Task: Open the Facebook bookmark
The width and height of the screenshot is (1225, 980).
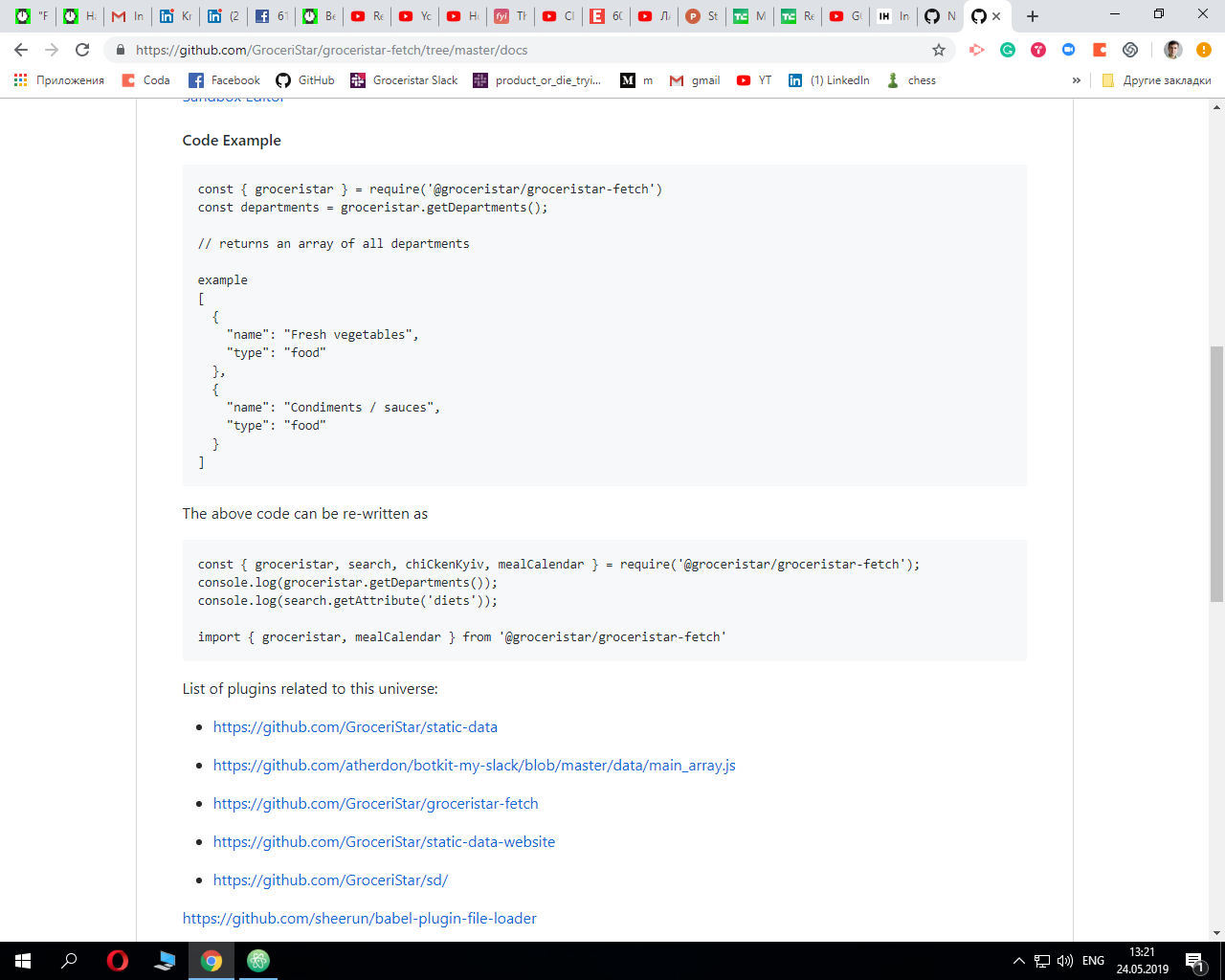Action: pos(225,80)
